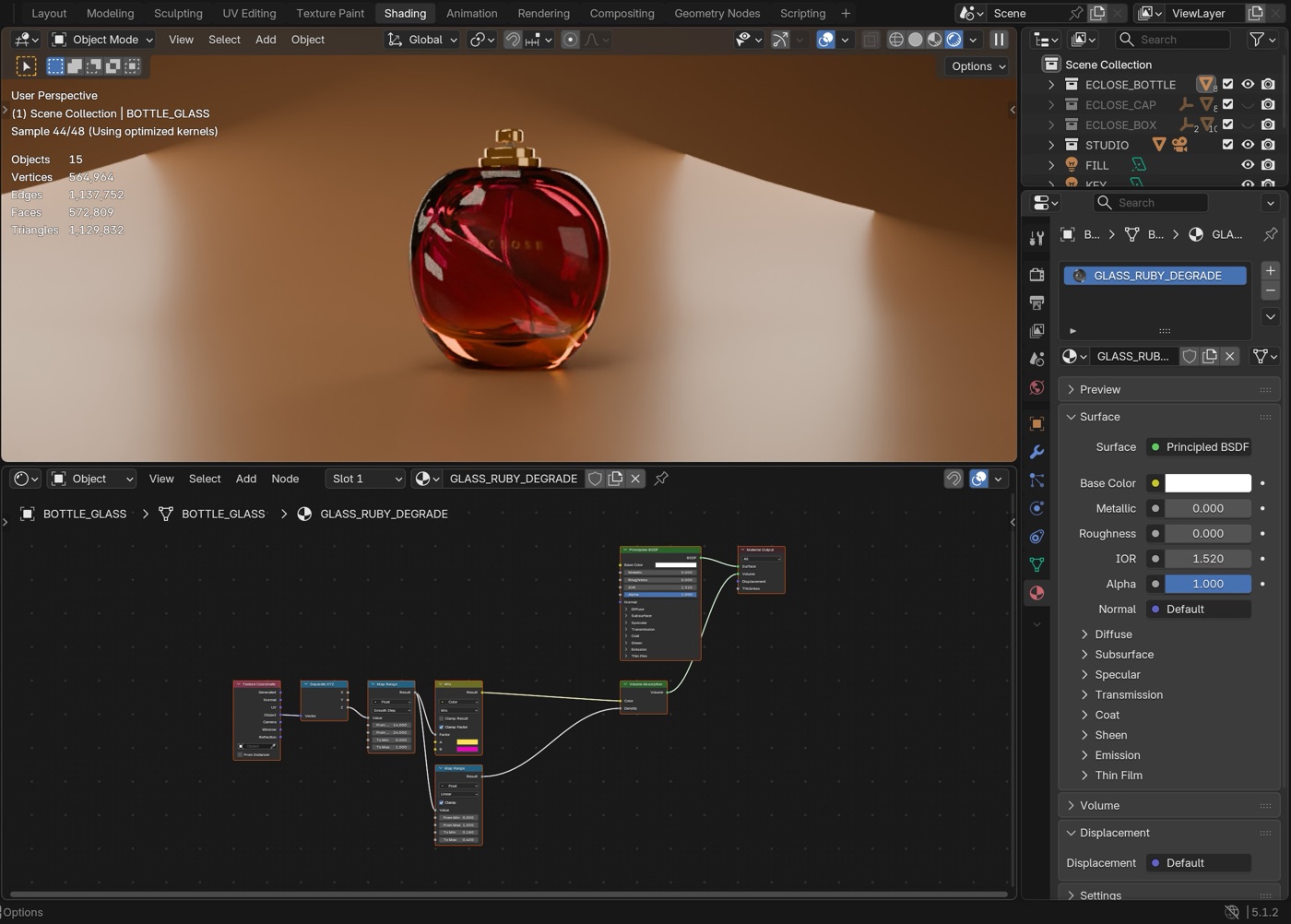Click the Base Color white swatch
This screenshot has height=924, width=1291.
pos(1208,483)
